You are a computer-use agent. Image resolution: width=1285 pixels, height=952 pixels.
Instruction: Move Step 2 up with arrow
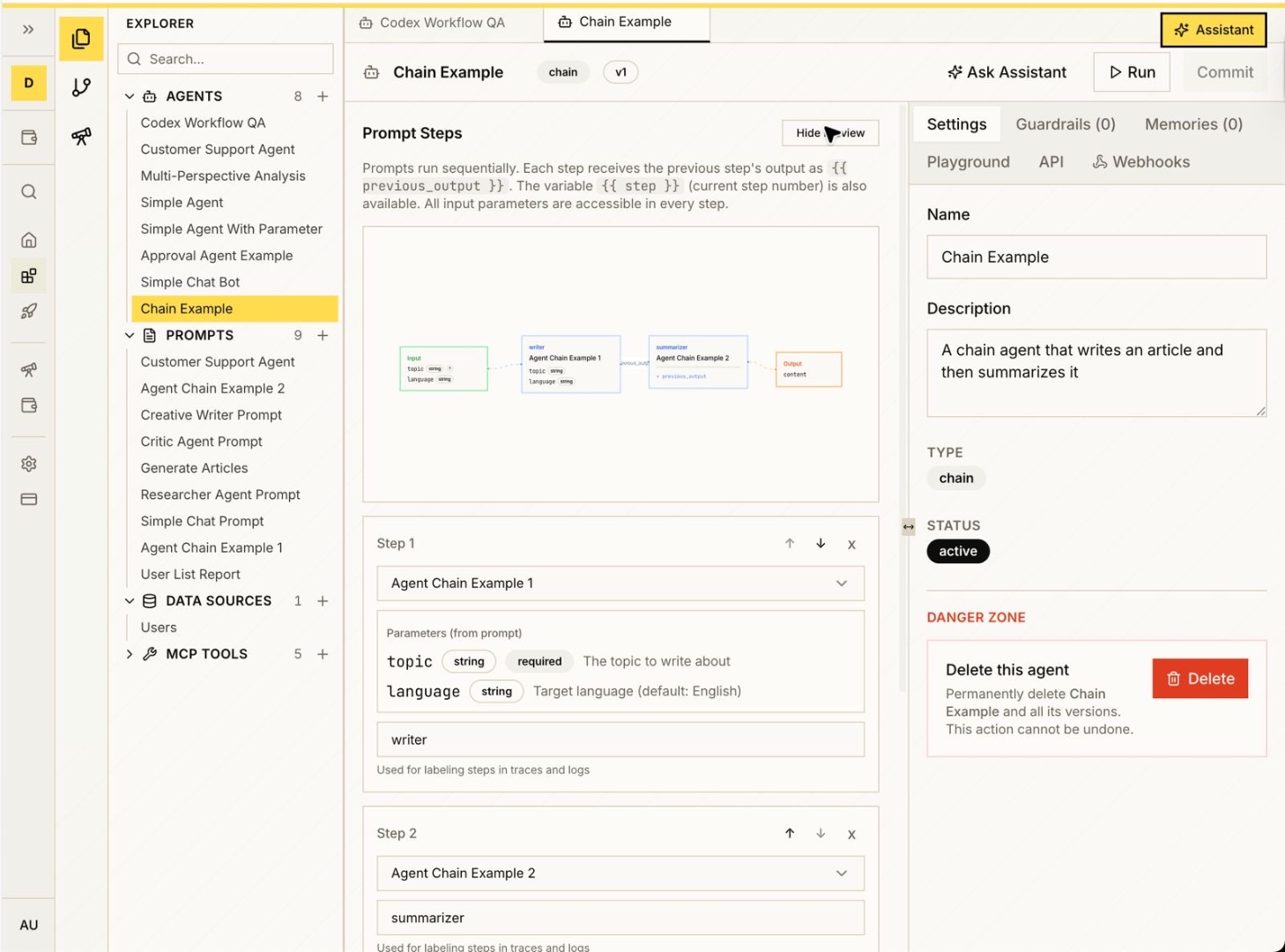(790, 833)
